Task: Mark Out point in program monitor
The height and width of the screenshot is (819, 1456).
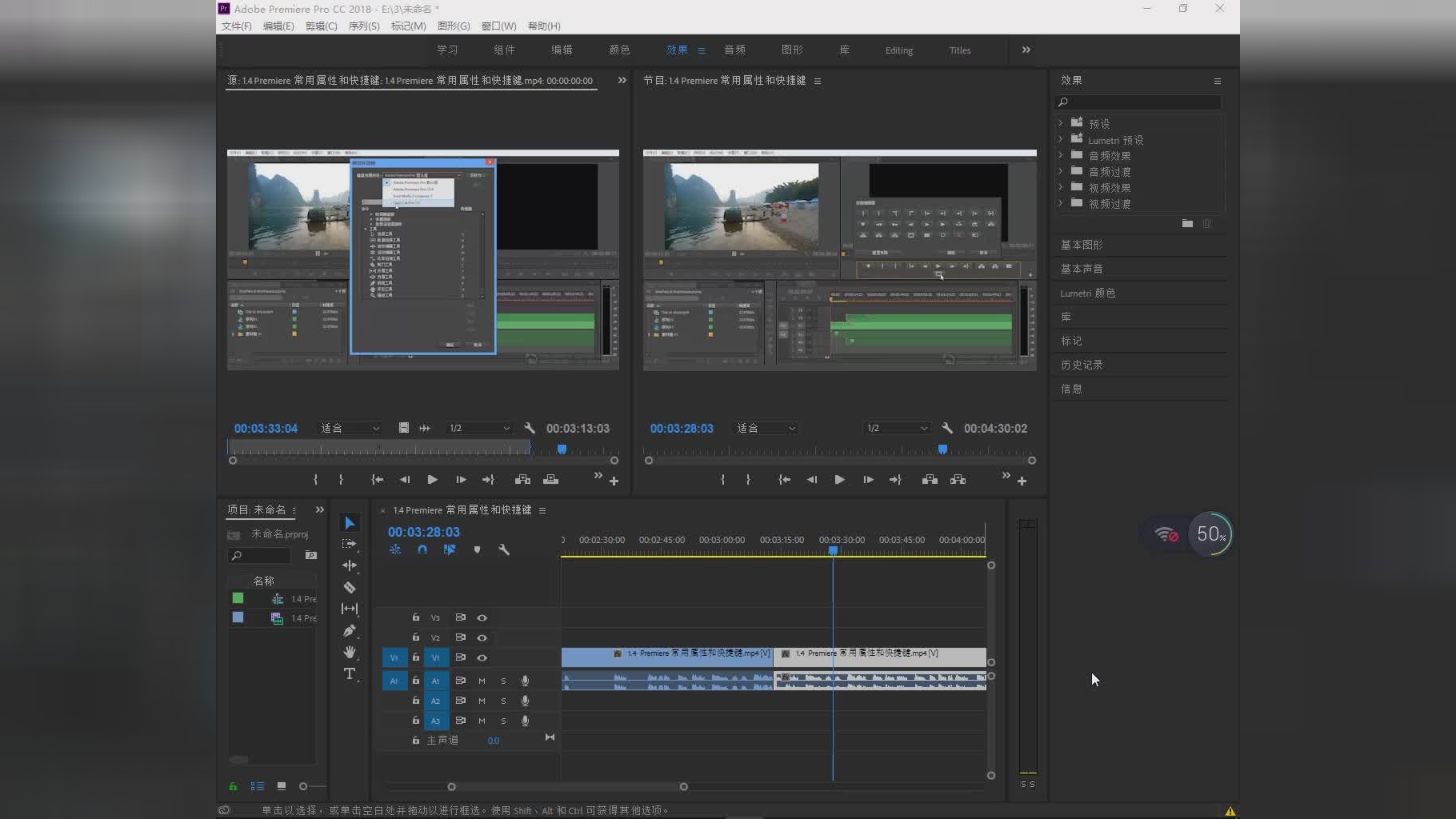Action: click(748, 480)
